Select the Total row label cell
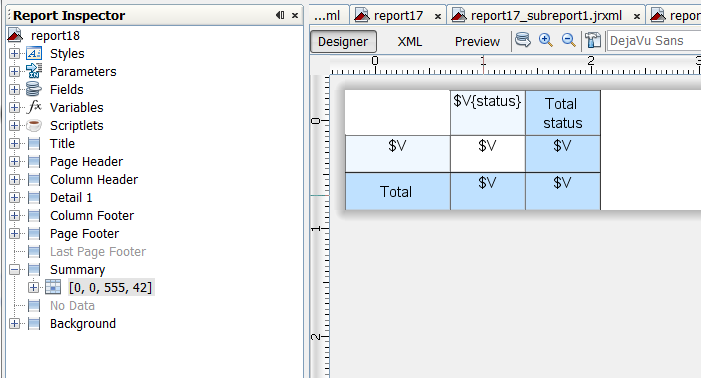The image size is (701, 378). click(397, 191)
